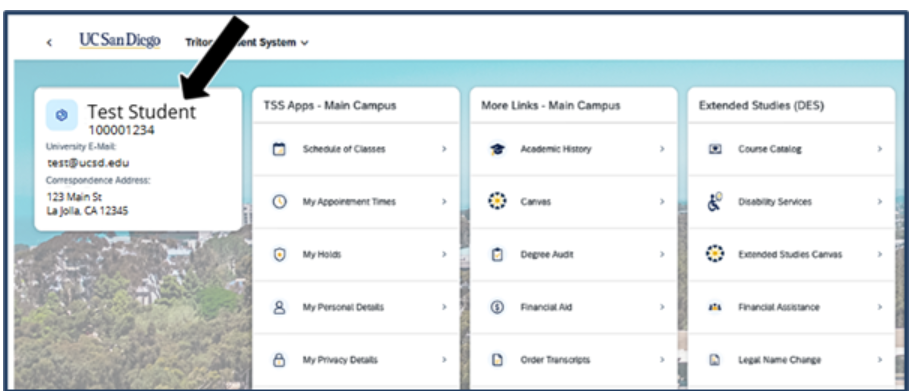Click the My Personal Details person icon
The height and width of the screenshot is (391, 910).
tap(280, 307)
